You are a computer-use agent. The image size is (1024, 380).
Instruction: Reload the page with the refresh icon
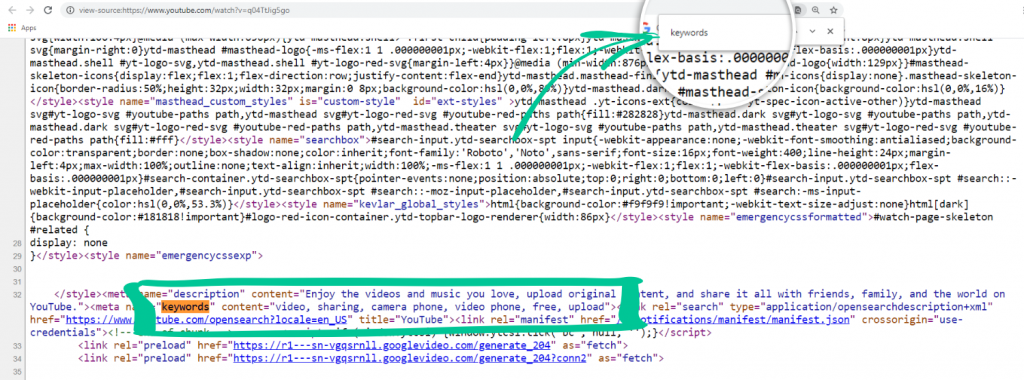tap(48, 10)
